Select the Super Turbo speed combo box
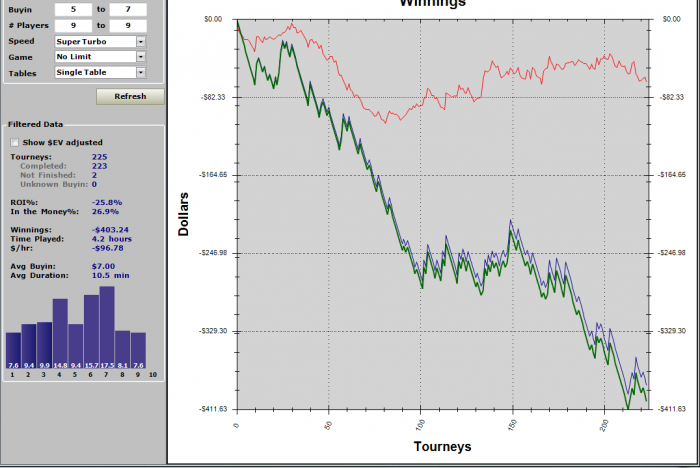This screenshot has height=468, width=700. click(100, 42)
